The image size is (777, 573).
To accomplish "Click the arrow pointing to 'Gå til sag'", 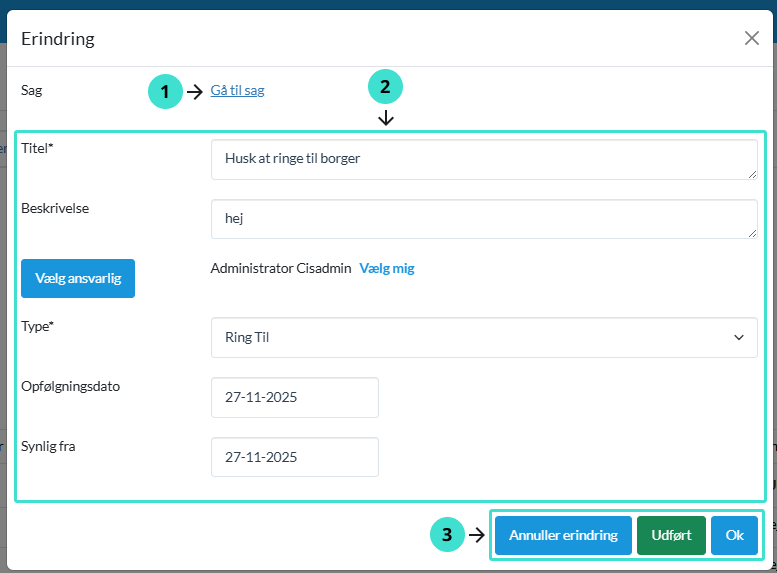I will (x=195, y=92).
